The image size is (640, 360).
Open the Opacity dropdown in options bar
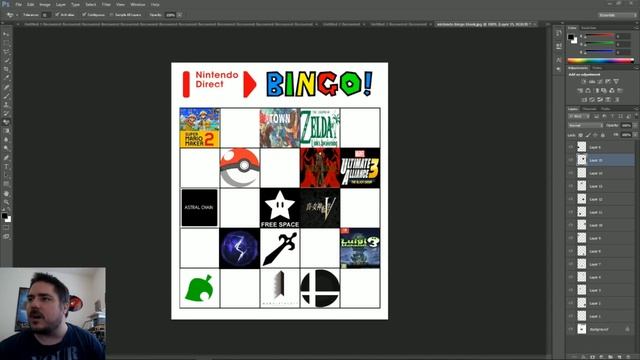pyautogui.click(x=179, y=15)
